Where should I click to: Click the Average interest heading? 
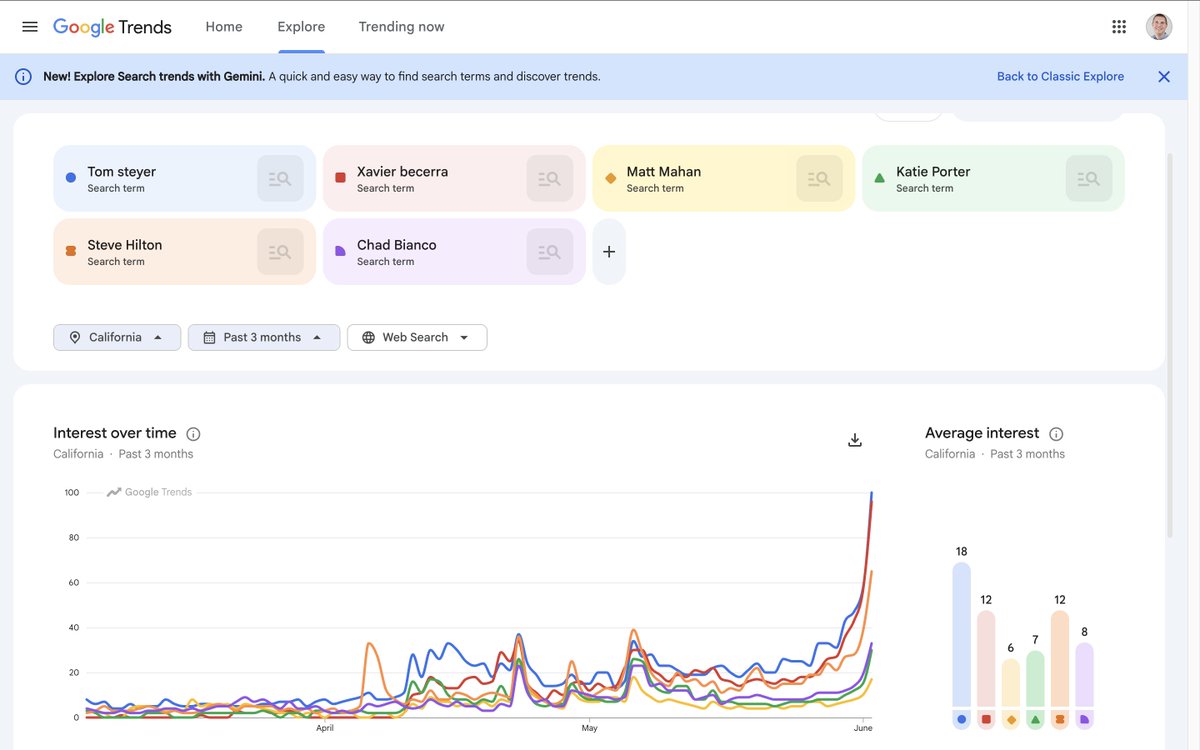click(x=982, y=433)
